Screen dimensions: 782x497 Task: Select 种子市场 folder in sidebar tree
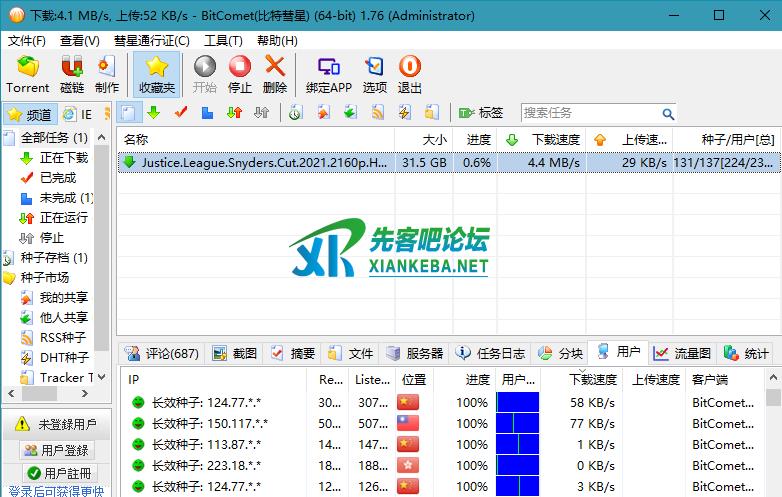(45, 277)
